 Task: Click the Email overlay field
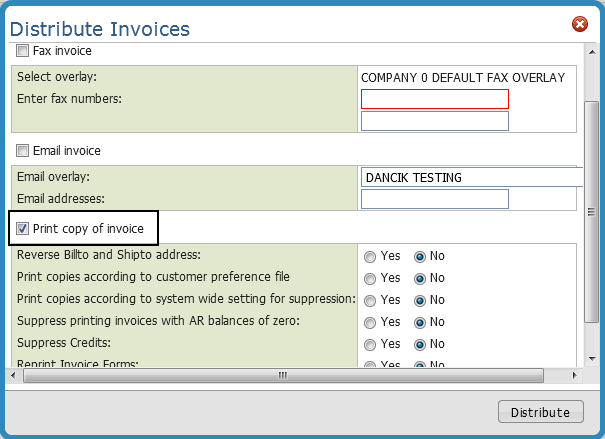[470, 177]
